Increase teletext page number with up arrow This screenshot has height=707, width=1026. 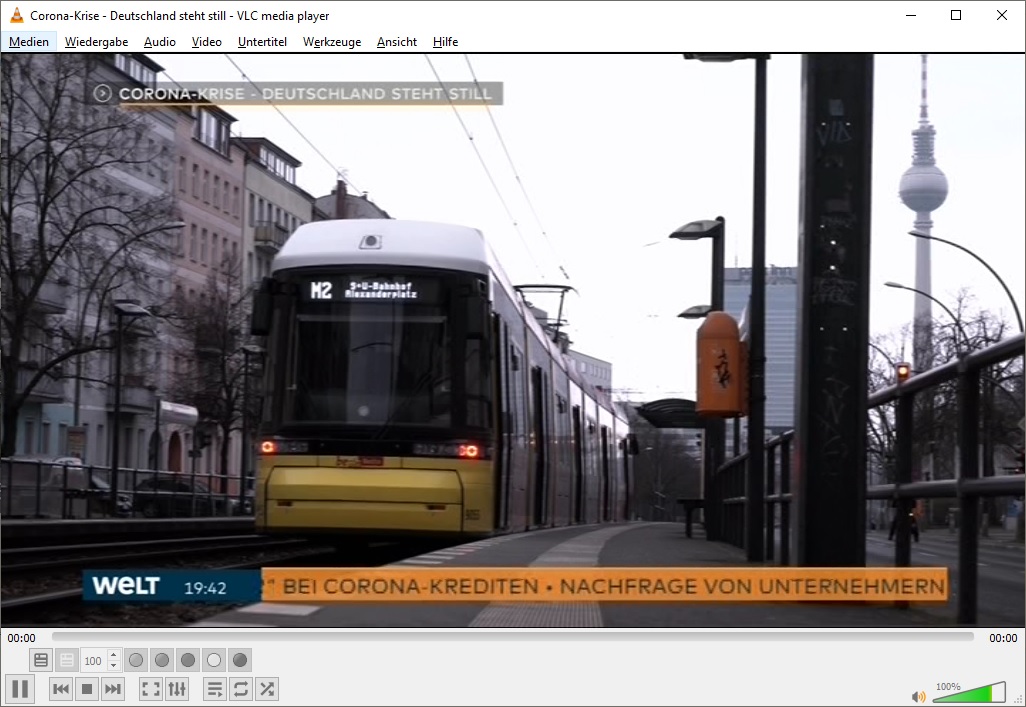[x=113, y=656]
